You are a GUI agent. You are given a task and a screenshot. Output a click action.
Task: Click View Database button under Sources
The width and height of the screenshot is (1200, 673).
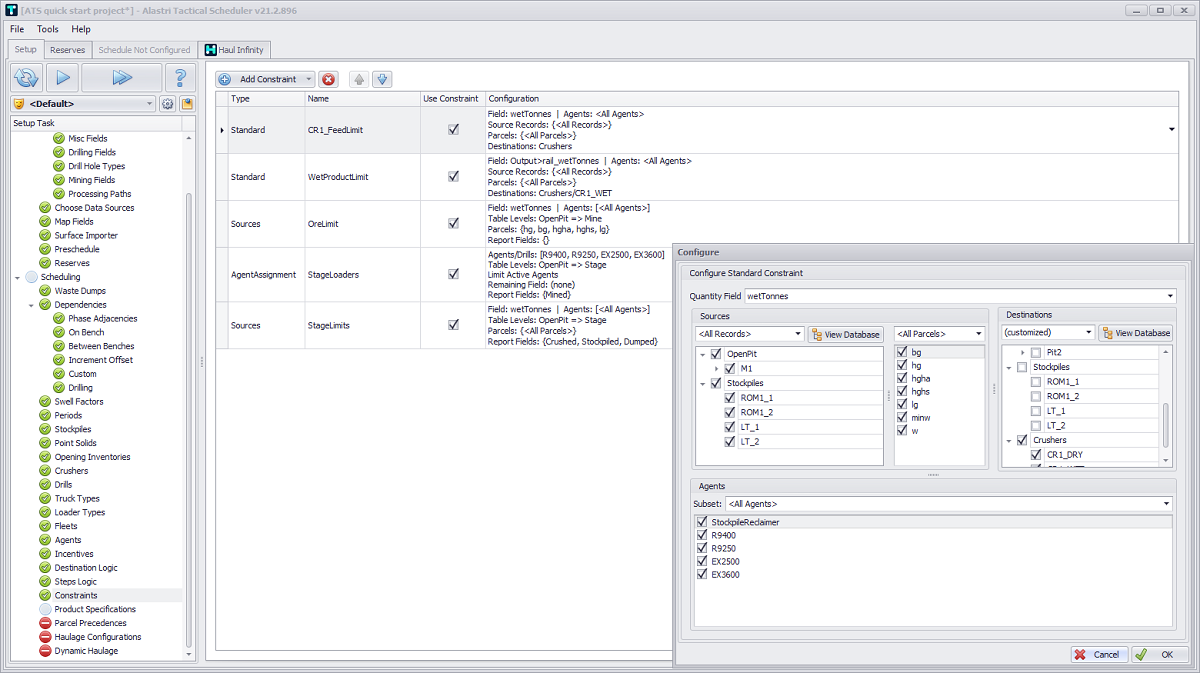846,334
